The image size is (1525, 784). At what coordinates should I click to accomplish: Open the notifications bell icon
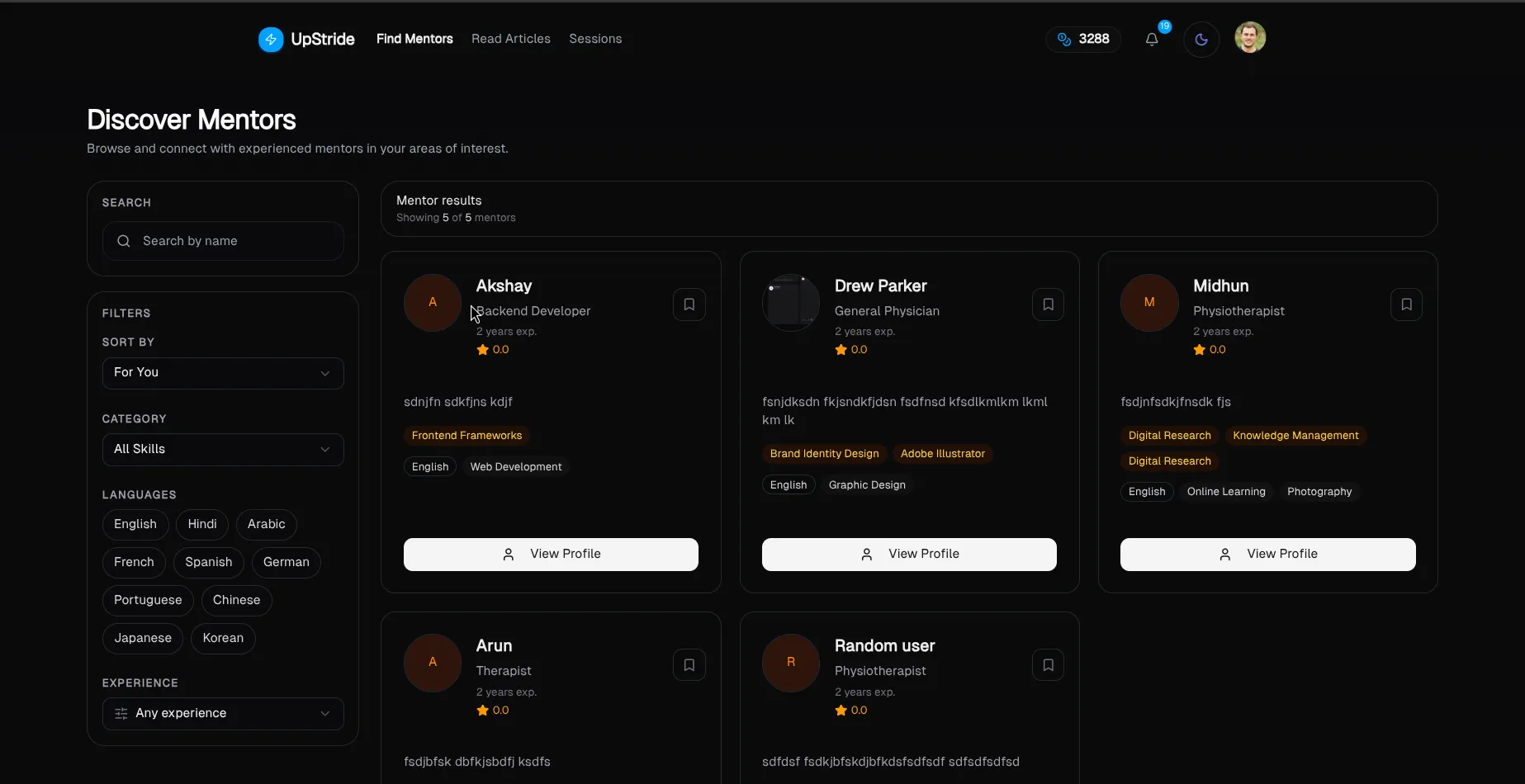coord(1152,39)
